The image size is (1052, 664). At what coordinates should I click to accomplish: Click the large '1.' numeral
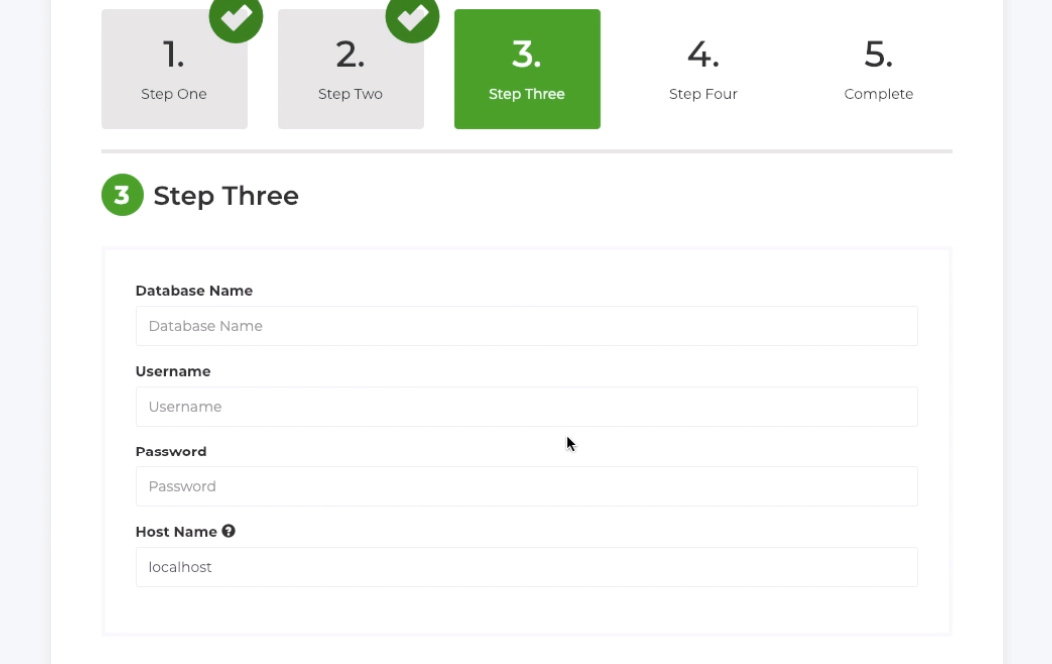tap(174, 55)
